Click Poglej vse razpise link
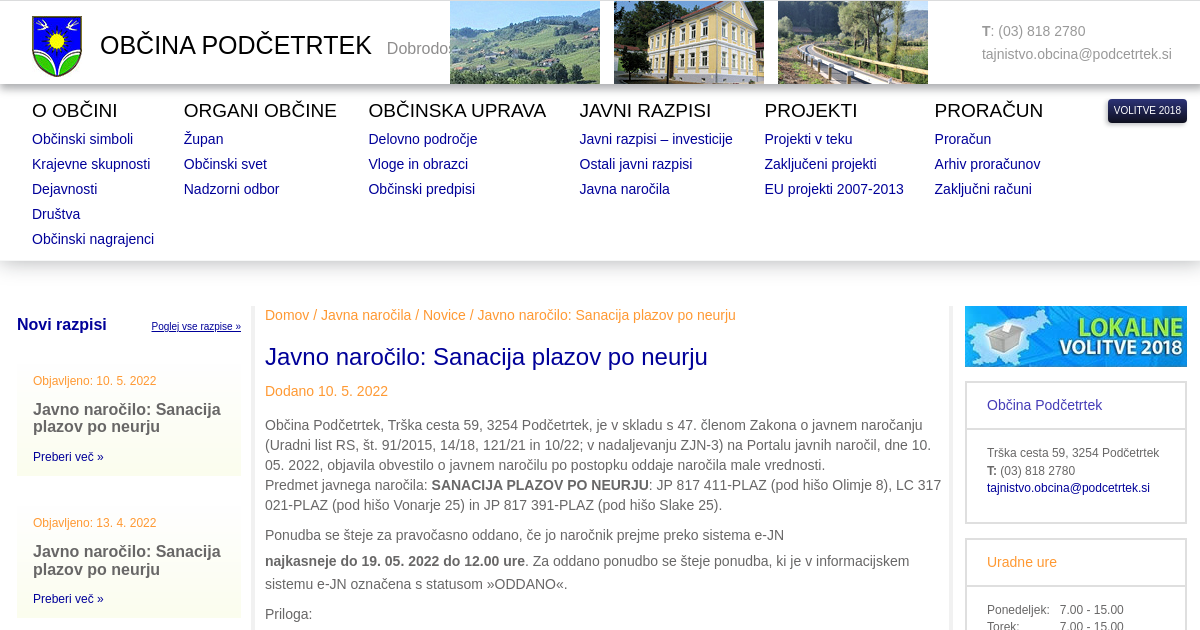1200x630 pixels. (196, 327)
